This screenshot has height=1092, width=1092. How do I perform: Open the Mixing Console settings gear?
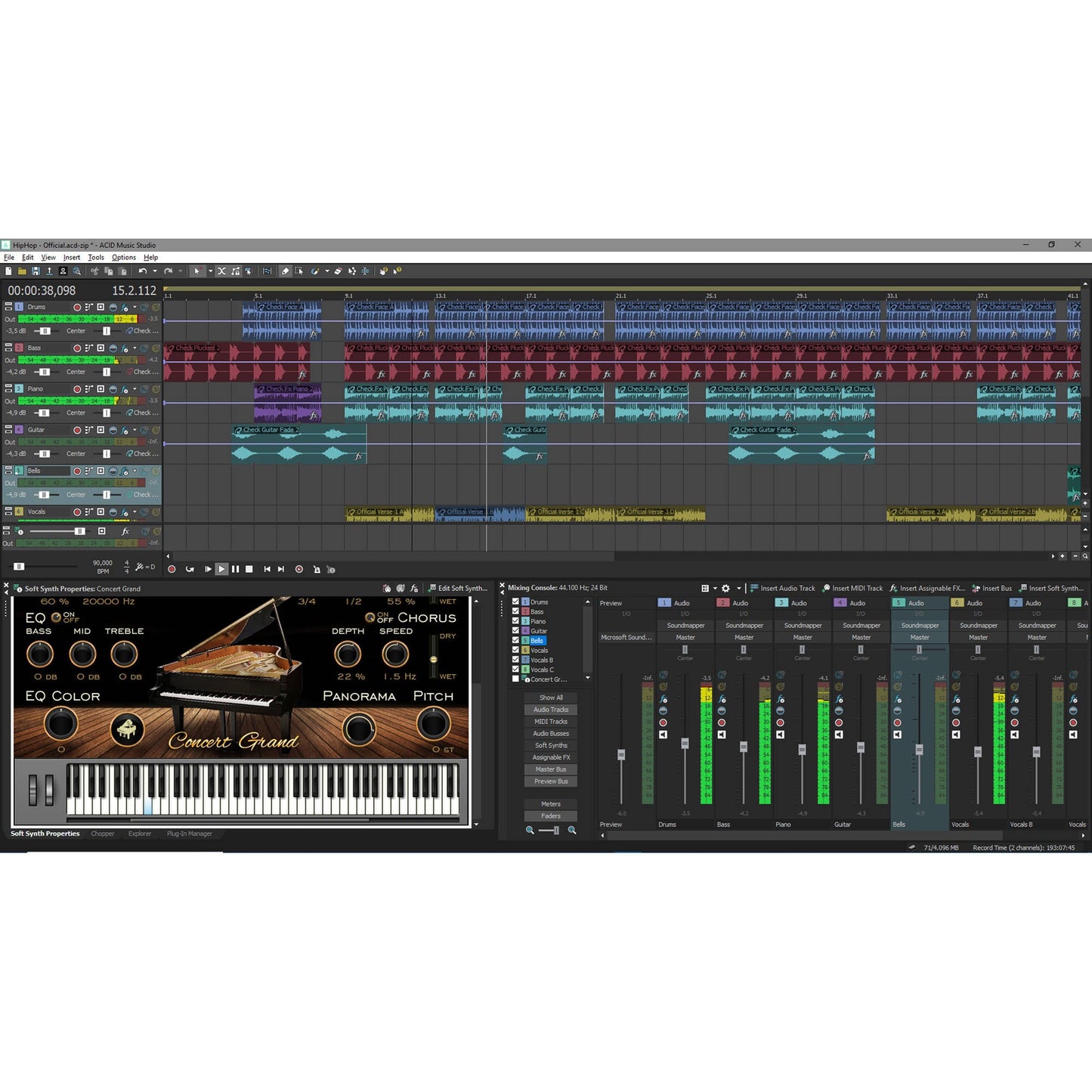pyautogui.click(x=725, y=589)
